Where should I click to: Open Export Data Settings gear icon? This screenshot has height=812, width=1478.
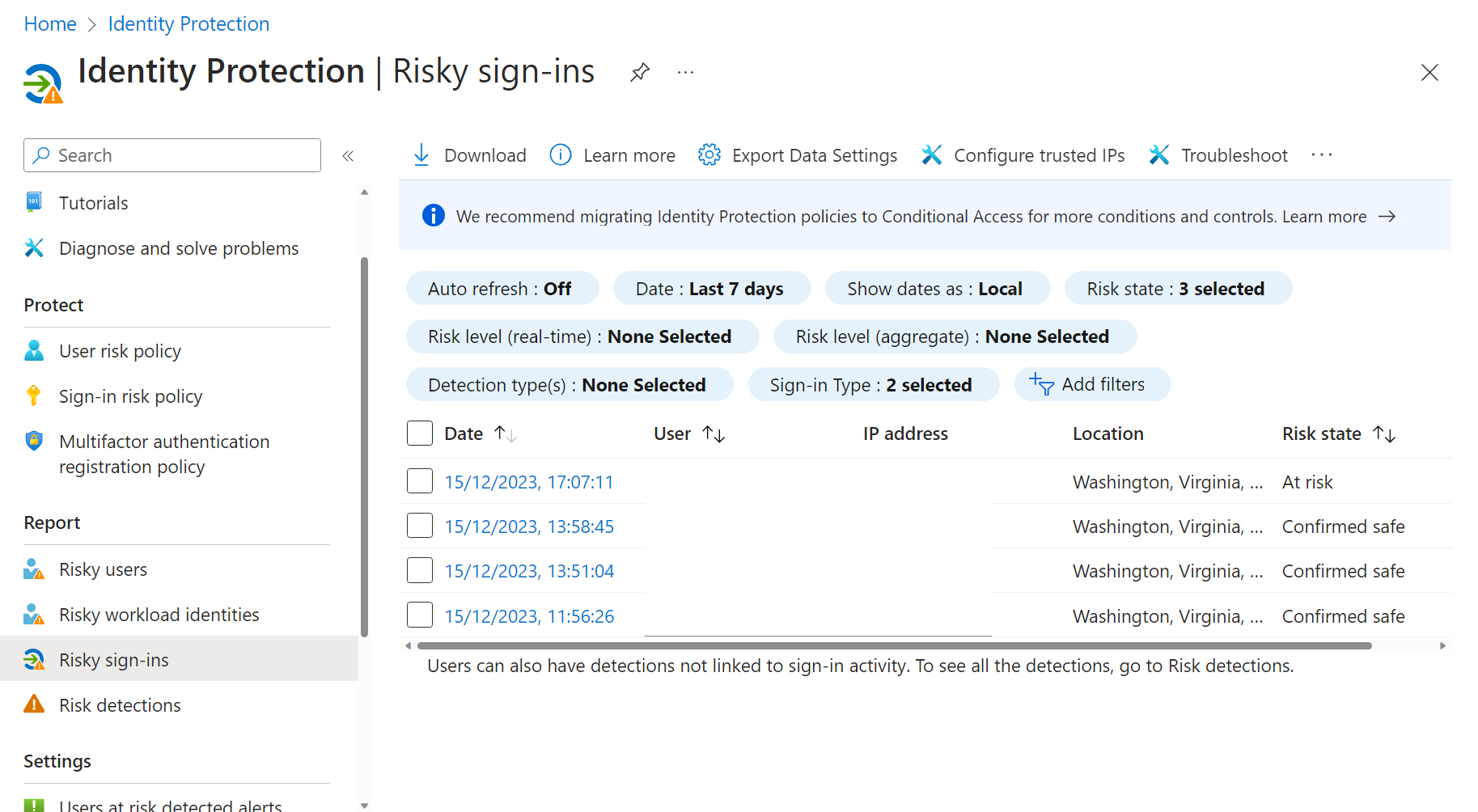(709, 155)
